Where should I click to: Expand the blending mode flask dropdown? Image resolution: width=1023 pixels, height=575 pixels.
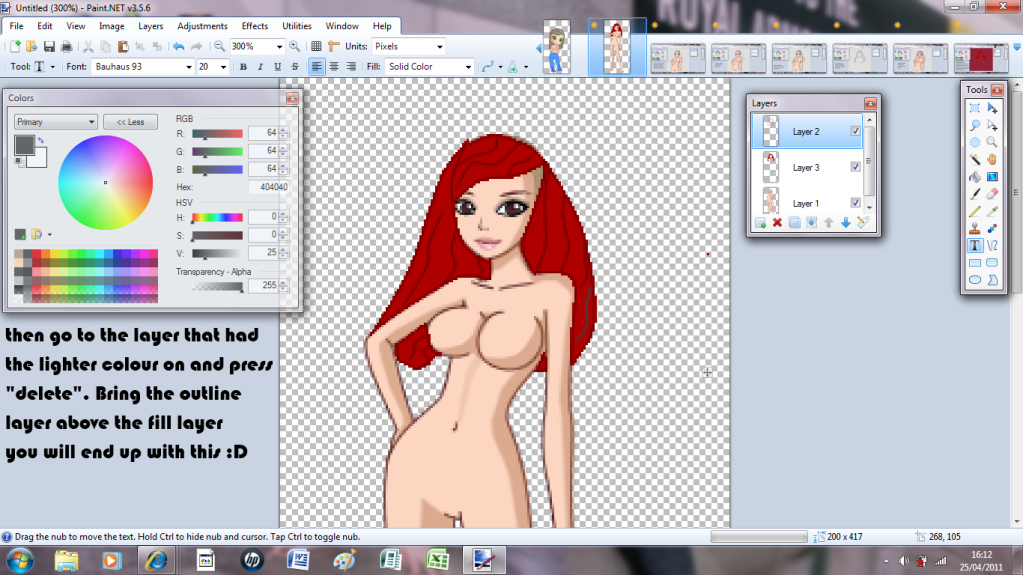click(x=526, y=67)
